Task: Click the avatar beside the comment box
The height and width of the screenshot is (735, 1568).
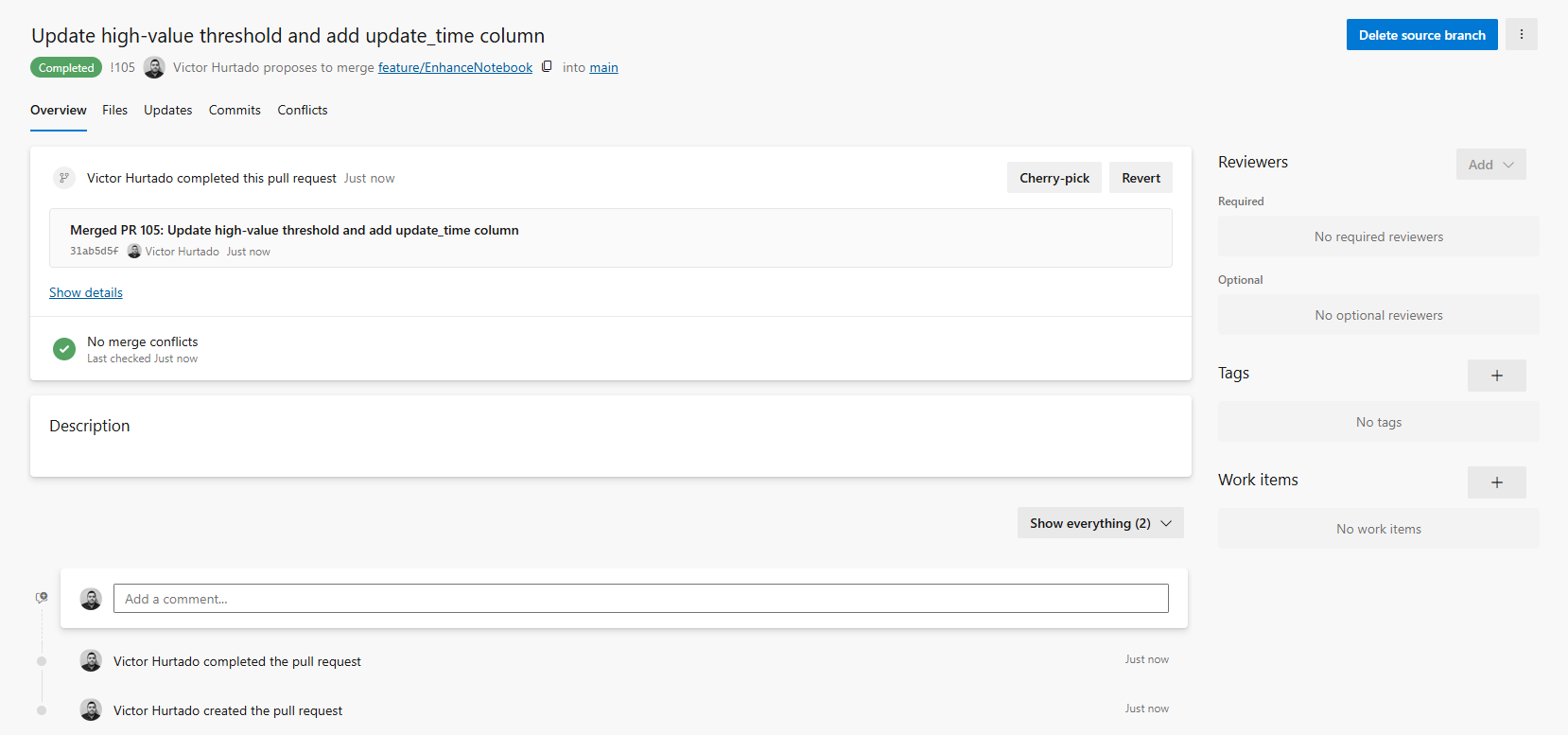Action: tap(91, 599)
